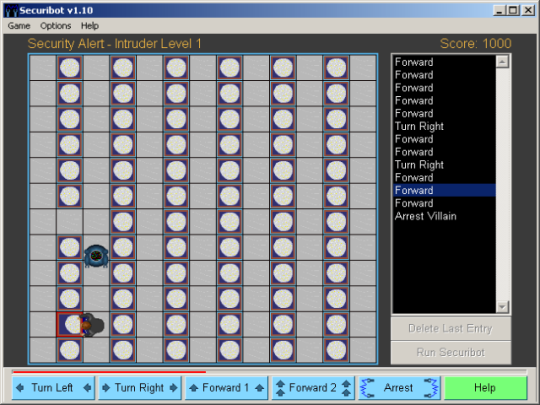Screen dimensions: 540x405
Task: Click the command list scroll up arrow
Action: pyautogui.click(x=502, y=62)
